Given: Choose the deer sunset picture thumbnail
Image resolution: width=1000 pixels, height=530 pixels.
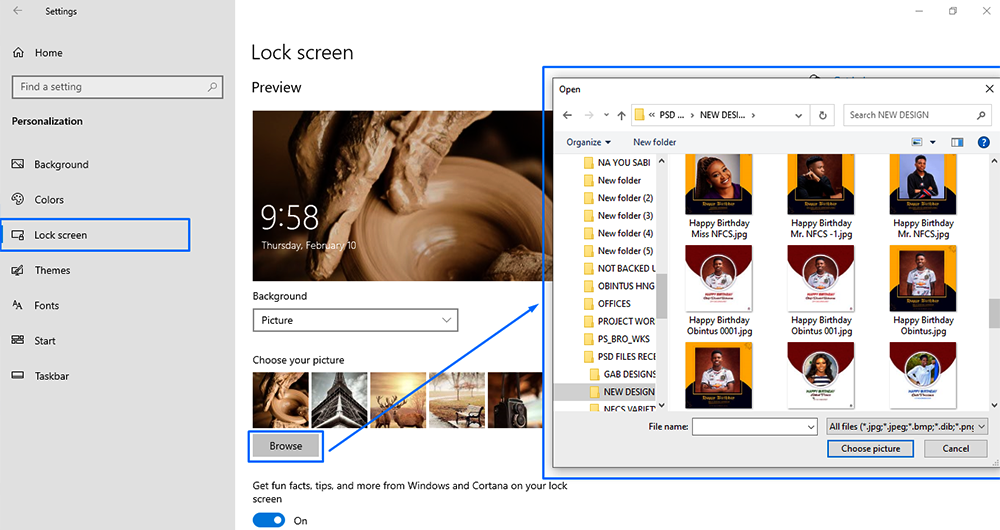Looking at the screenshot, I should 398,400.
